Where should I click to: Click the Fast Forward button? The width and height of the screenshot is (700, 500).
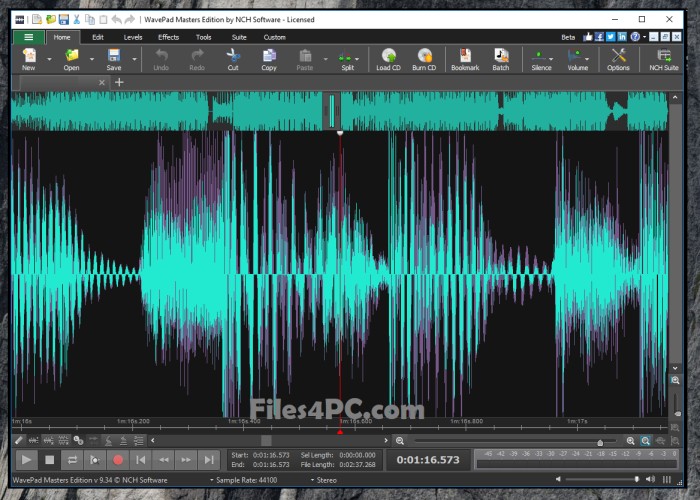click(x=186, y=460)
